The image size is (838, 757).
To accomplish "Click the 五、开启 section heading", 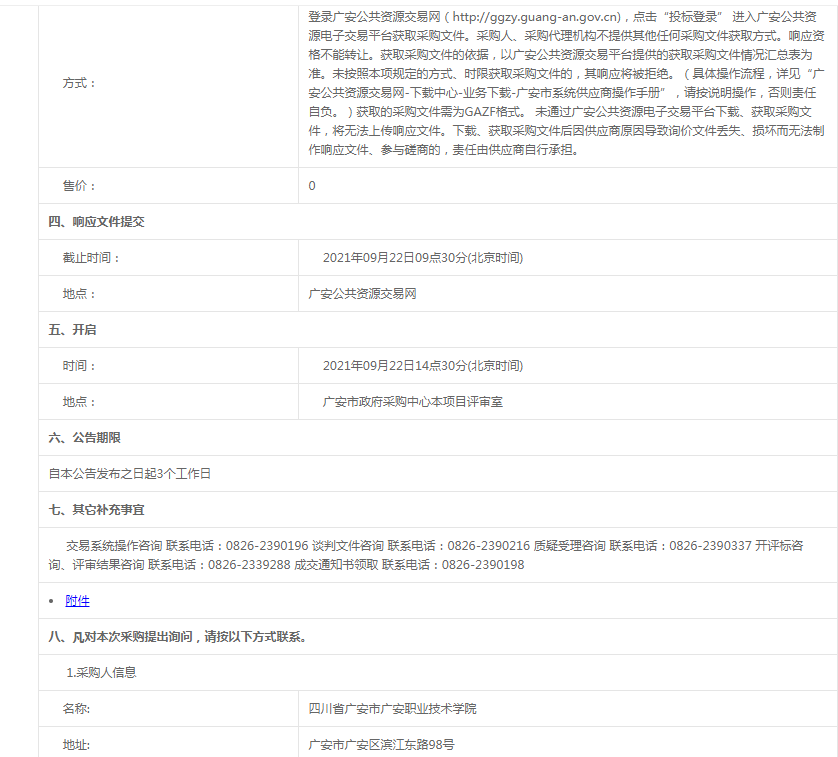I will click(x=72, y=330).
